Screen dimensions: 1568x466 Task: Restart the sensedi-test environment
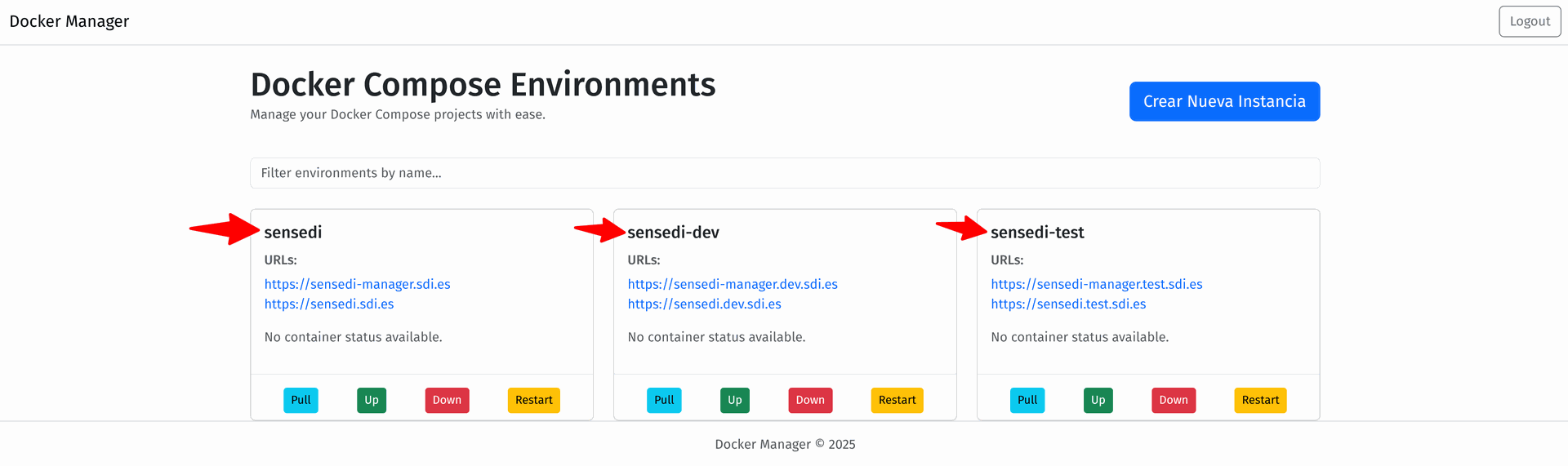click(1260, 400)
